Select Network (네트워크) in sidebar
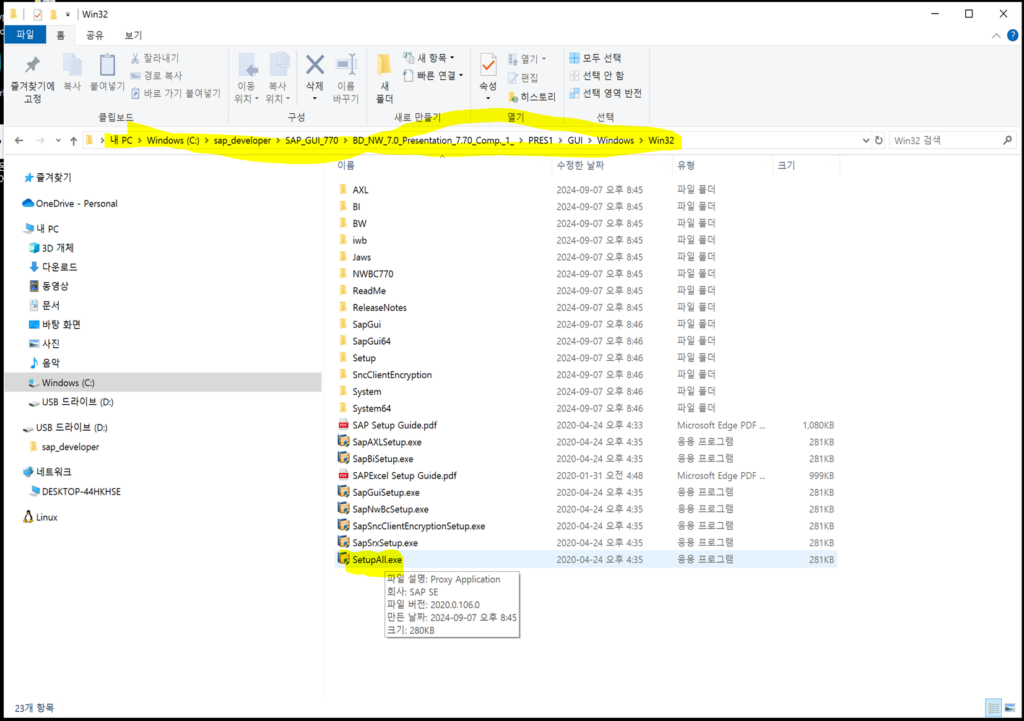 click(47, 472)
